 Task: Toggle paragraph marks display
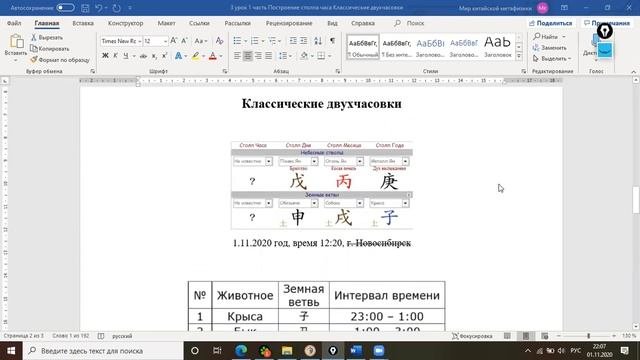(333, 41)
